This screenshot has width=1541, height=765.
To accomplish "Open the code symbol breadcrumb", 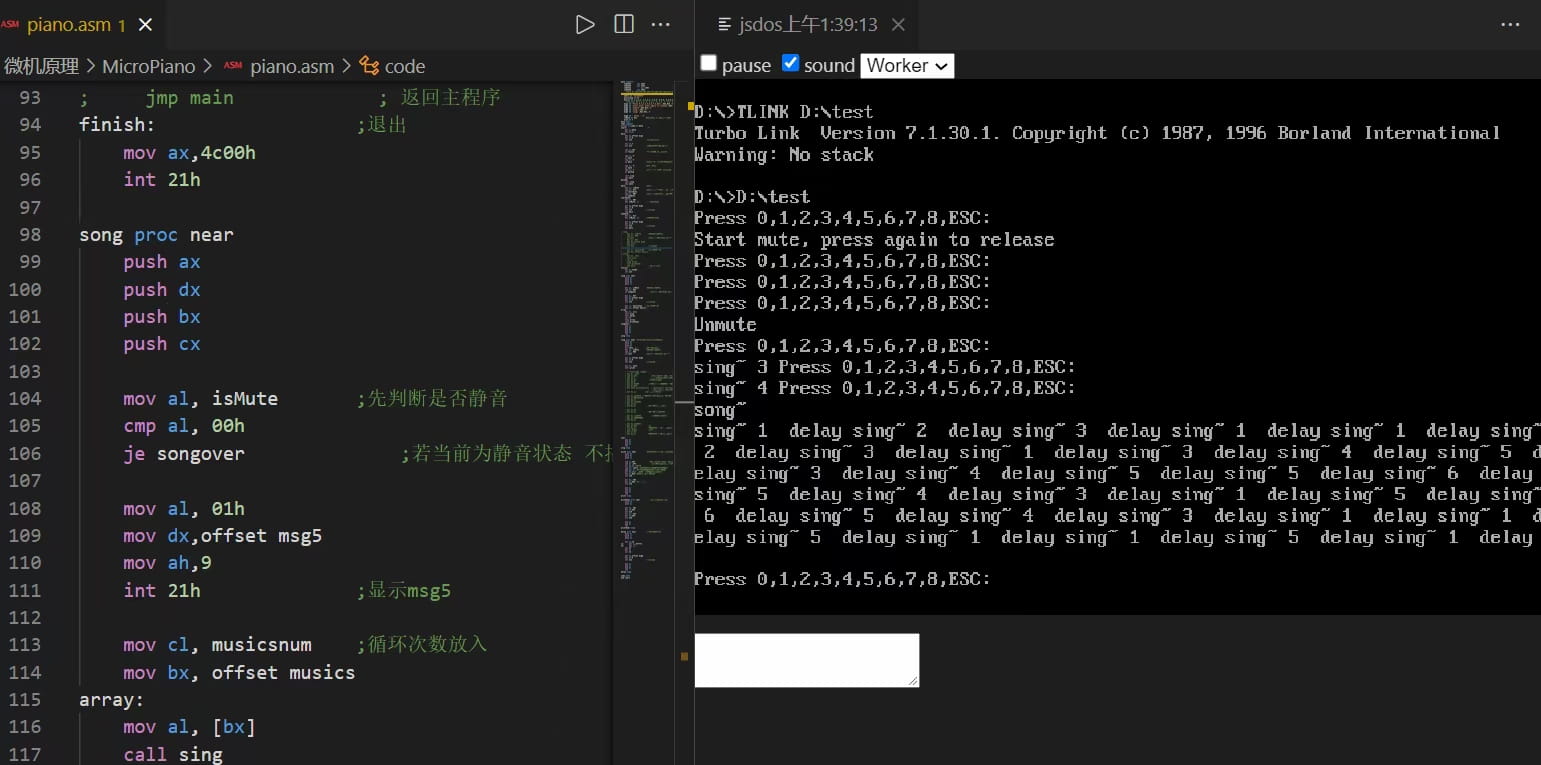I will coord(405,66).
